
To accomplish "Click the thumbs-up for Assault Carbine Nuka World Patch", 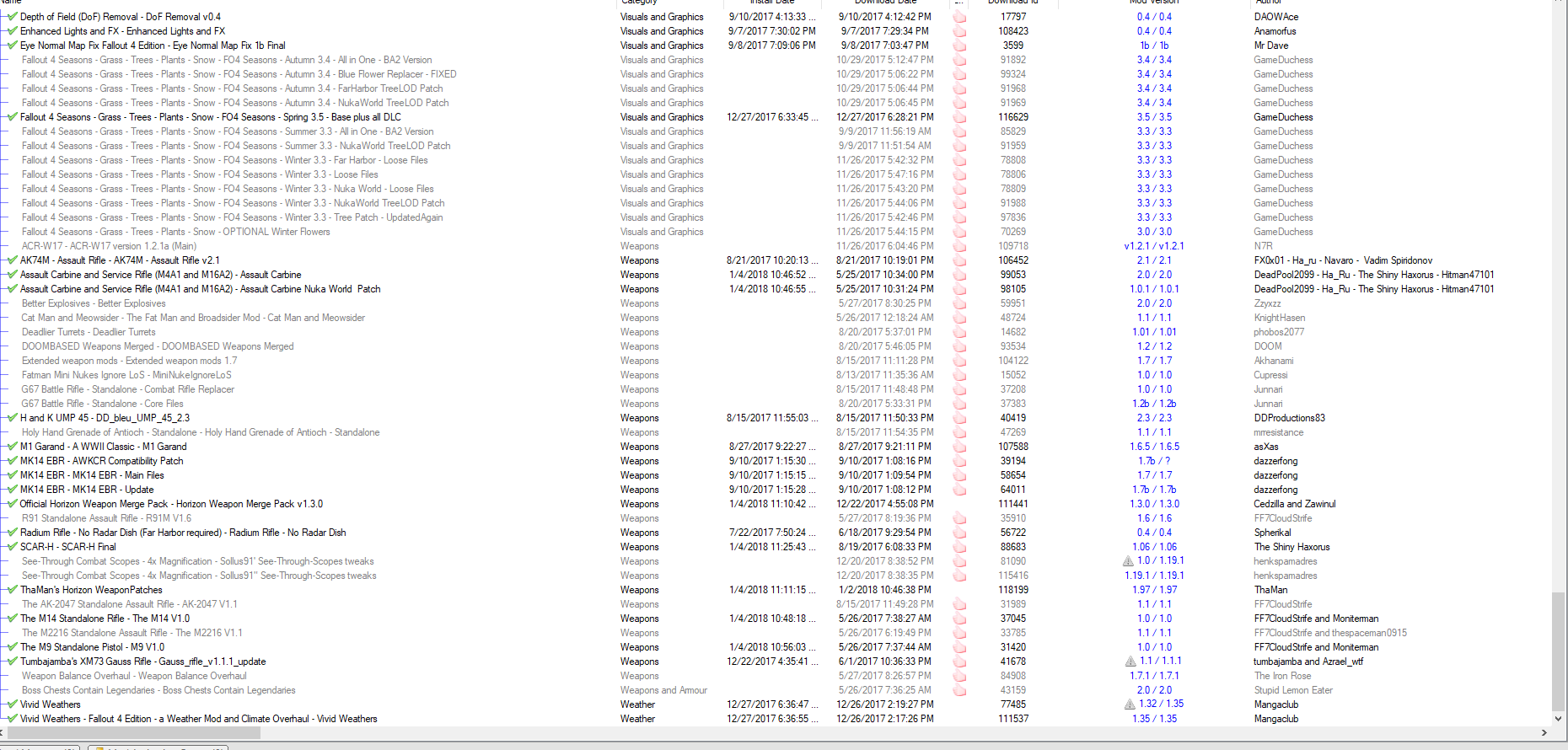I will click(x=959, y=289).
